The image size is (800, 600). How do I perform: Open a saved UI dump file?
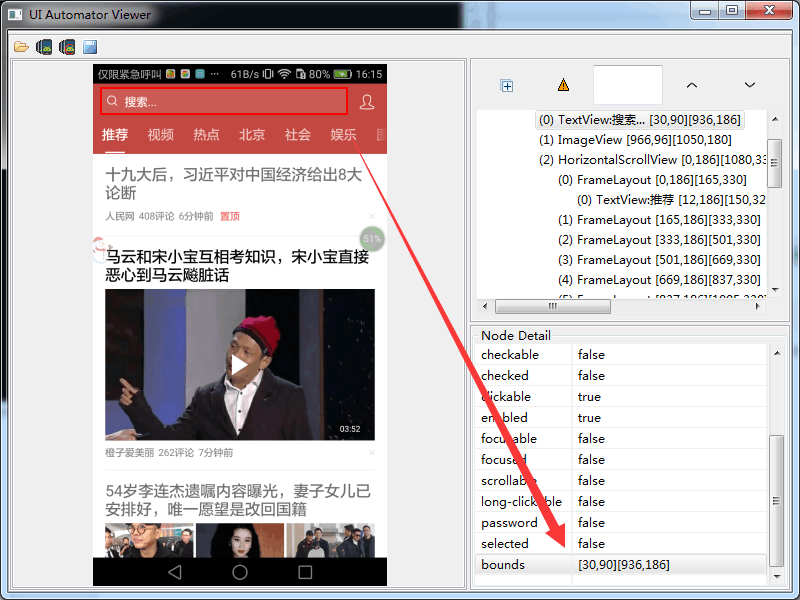click(x=20, y=45)
